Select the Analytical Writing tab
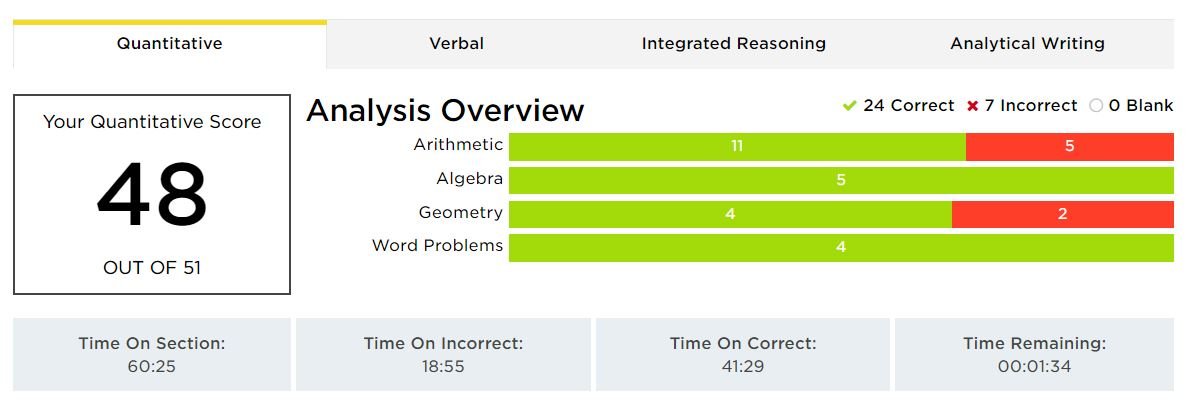This screenshot has height=405, width=1201. [1027, 44]
